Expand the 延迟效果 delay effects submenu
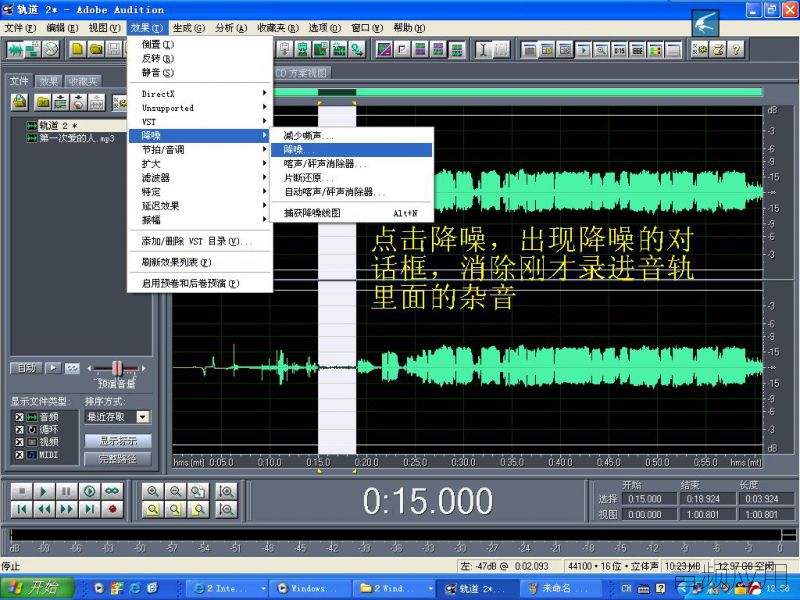This screenshot has width=800, height=600. (x=199, y=206)
